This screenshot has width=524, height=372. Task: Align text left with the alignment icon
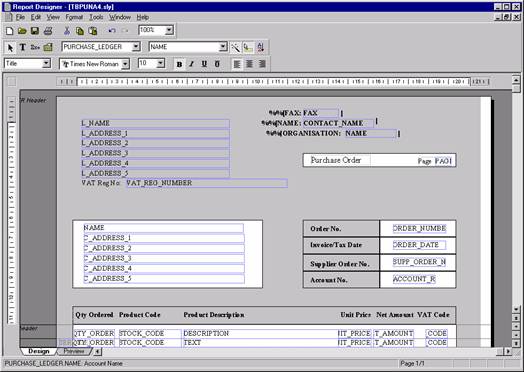[237, 64]
